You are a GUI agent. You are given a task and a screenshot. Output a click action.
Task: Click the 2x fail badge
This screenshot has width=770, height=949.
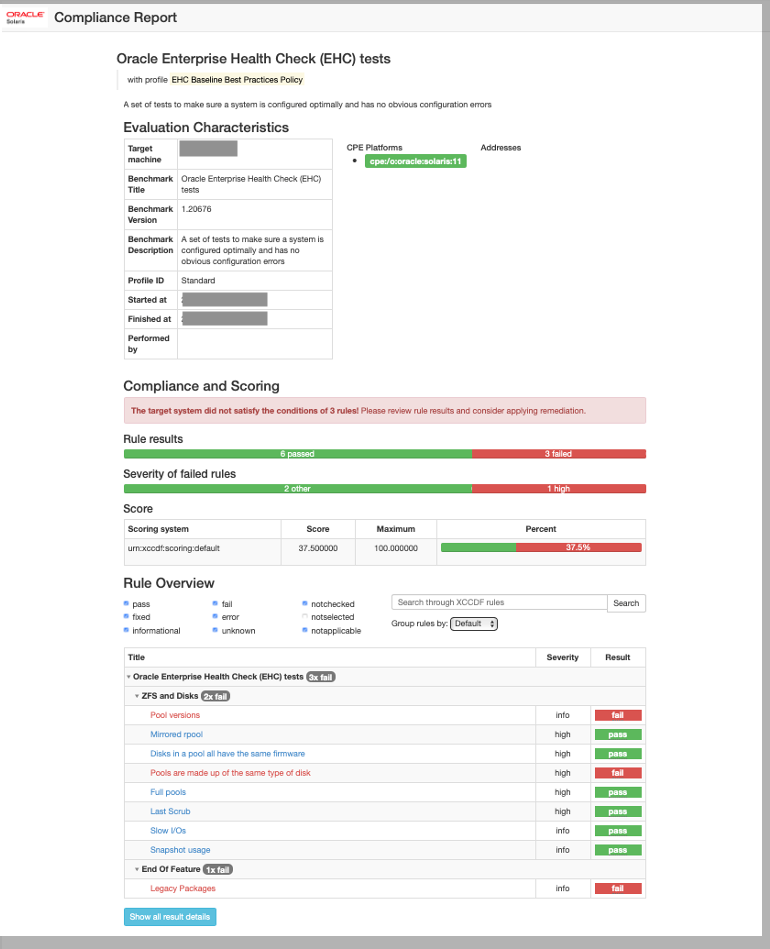pos(216,696)
